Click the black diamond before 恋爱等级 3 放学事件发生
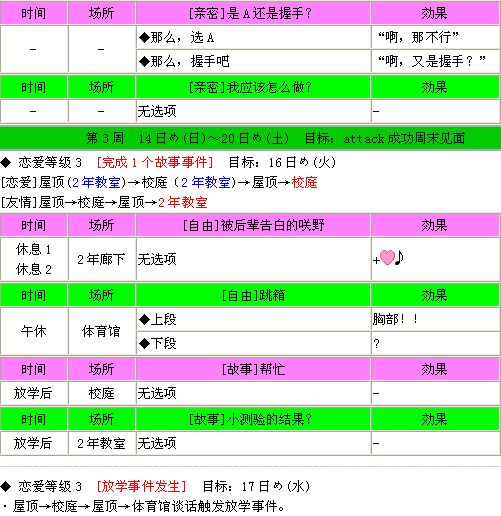 (x=6, y=486)
